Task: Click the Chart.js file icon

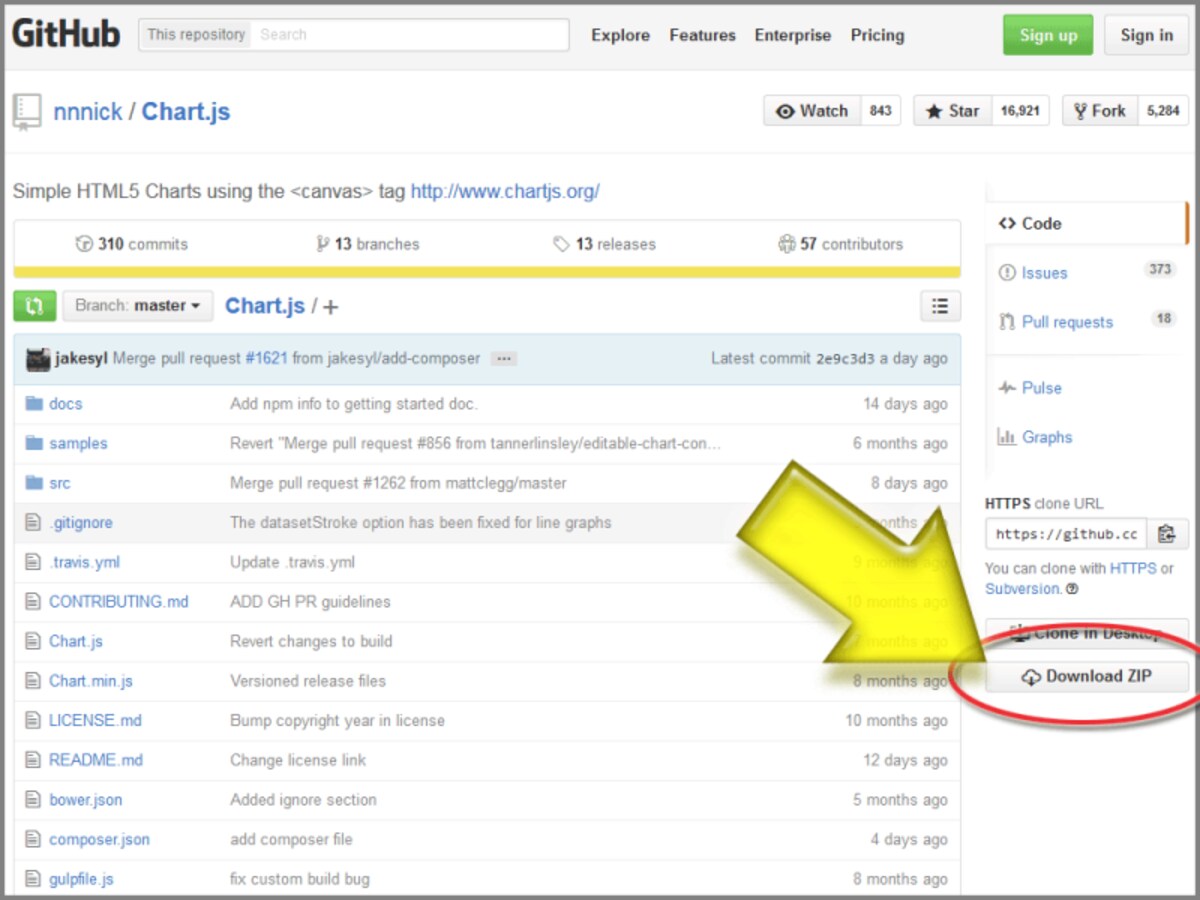Action: point(33,641)
